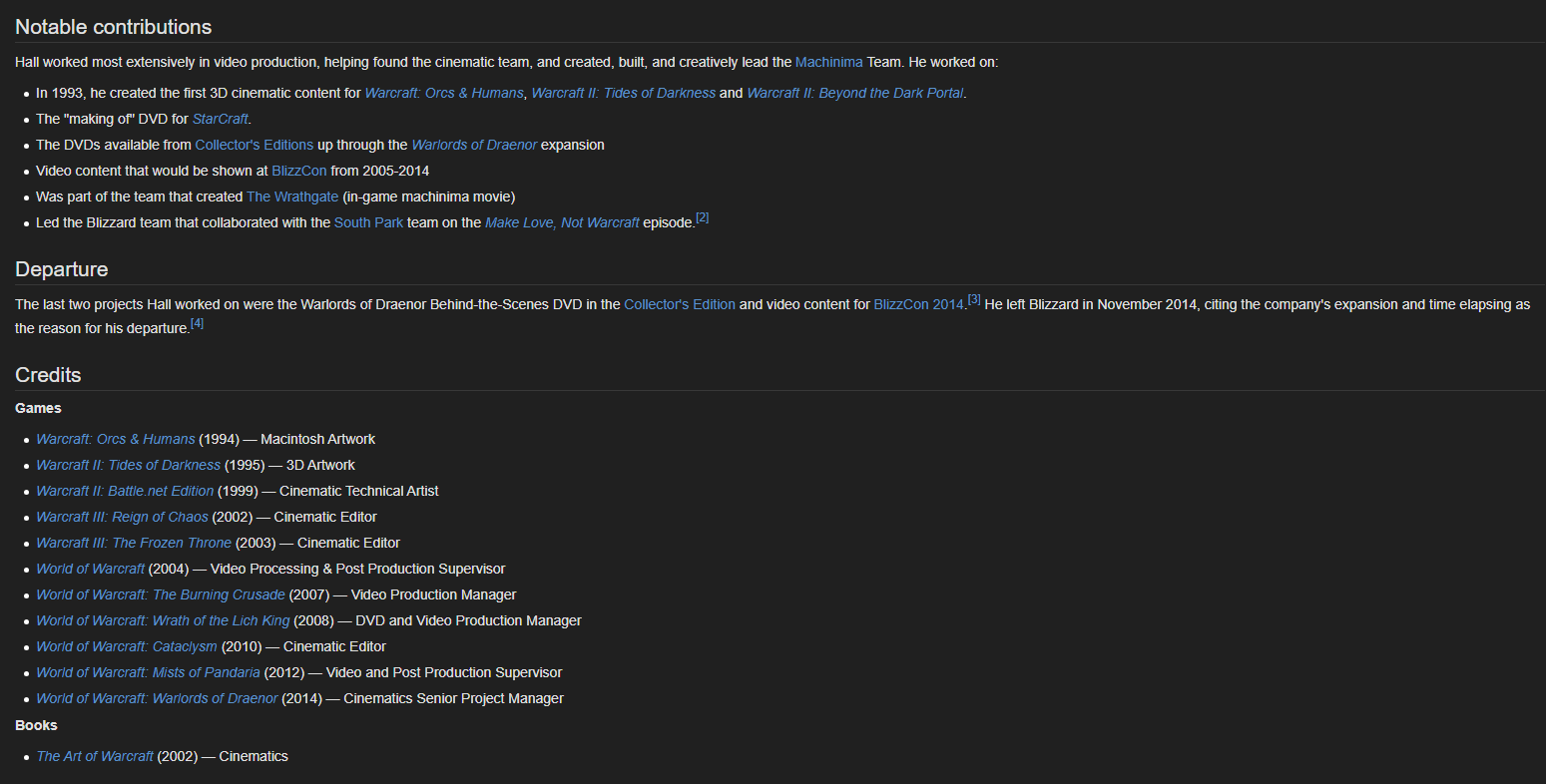Click 'DVD and Video Production Manager' text
1546x784 pixels.
coord(469,620)
